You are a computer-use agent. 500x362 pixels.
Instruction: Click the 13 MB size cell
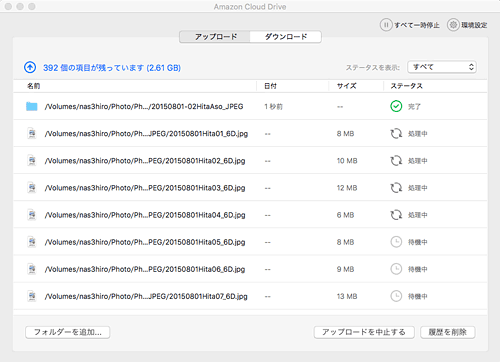[x=347, y=296]
